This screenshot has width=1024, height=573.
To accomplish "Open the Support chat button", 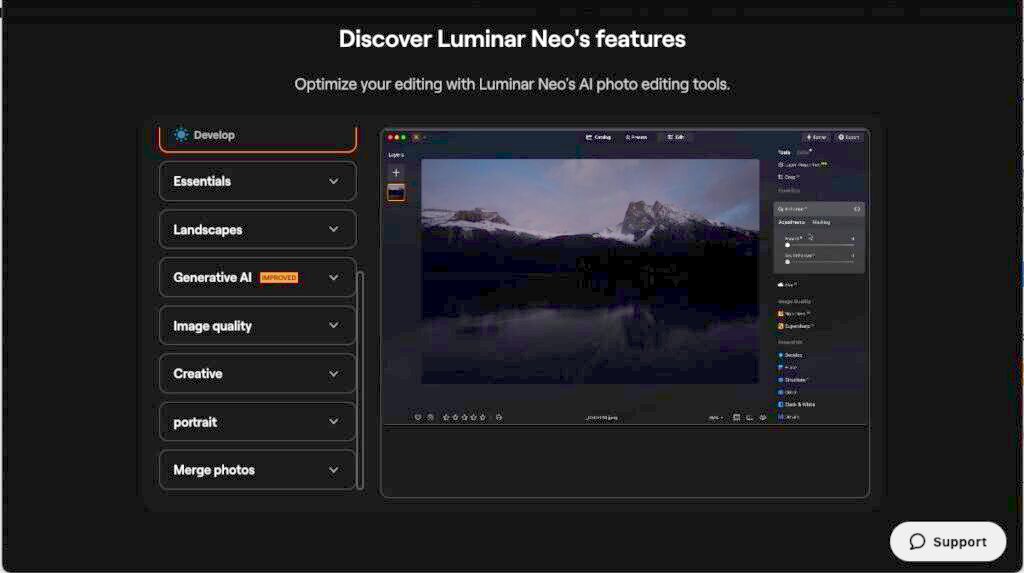I will 947,542.
